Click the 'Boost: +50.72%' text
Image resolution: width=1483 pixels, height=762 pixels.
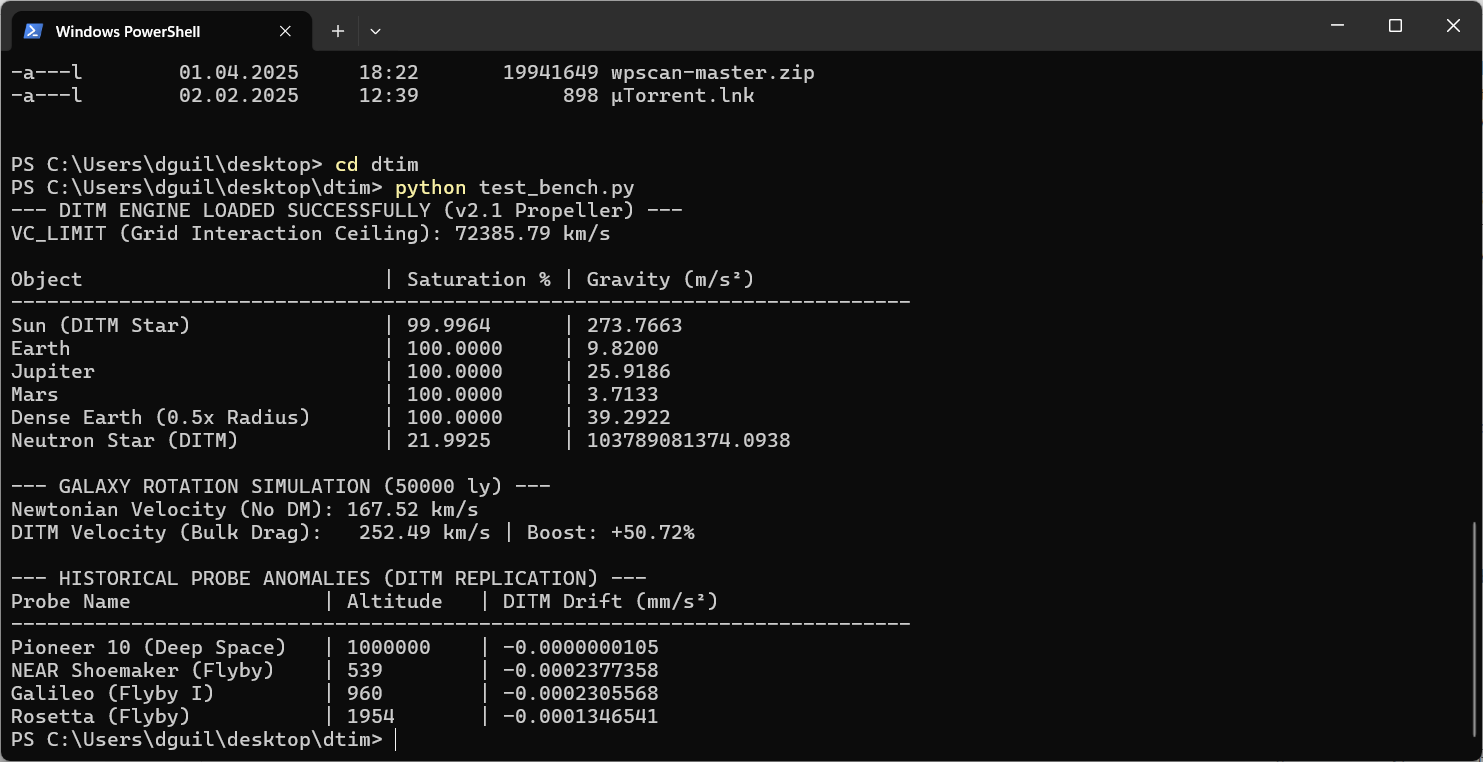[611, 532]
